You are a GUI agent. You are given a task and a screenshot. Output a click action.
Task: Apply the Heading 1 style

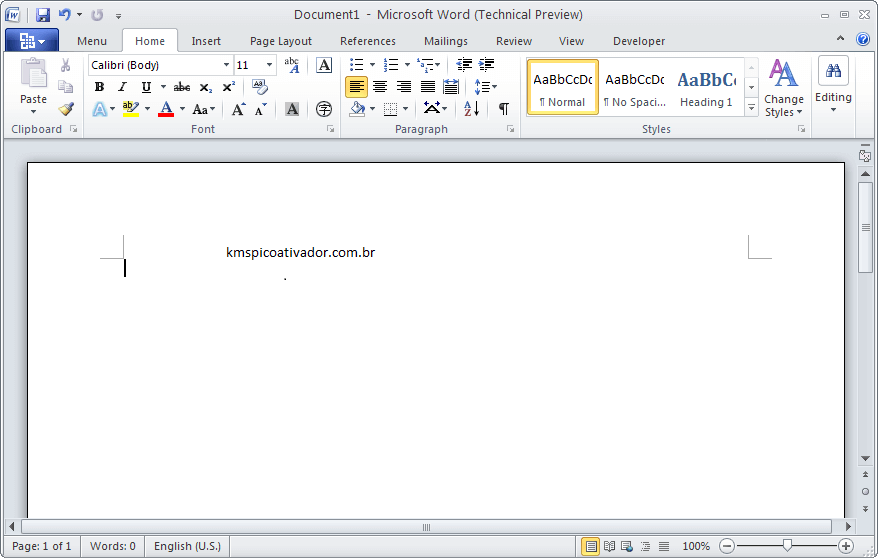tap(707, 87)
